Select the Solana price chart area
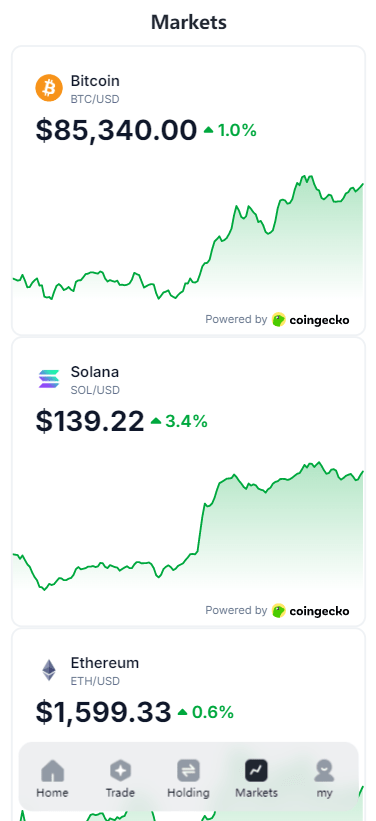376x821 pixels. tap(188, 526)
